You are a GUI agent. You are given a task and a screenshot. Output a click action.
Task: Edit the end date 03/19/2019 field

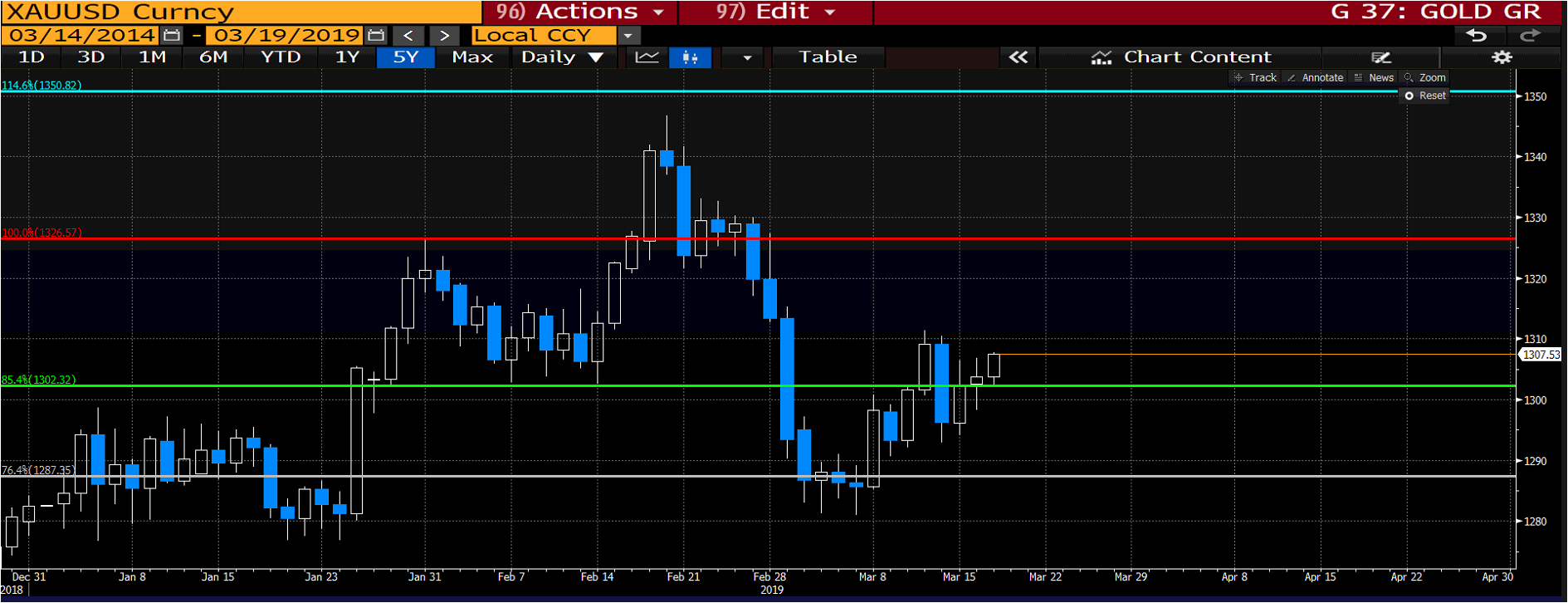(286, 36)
